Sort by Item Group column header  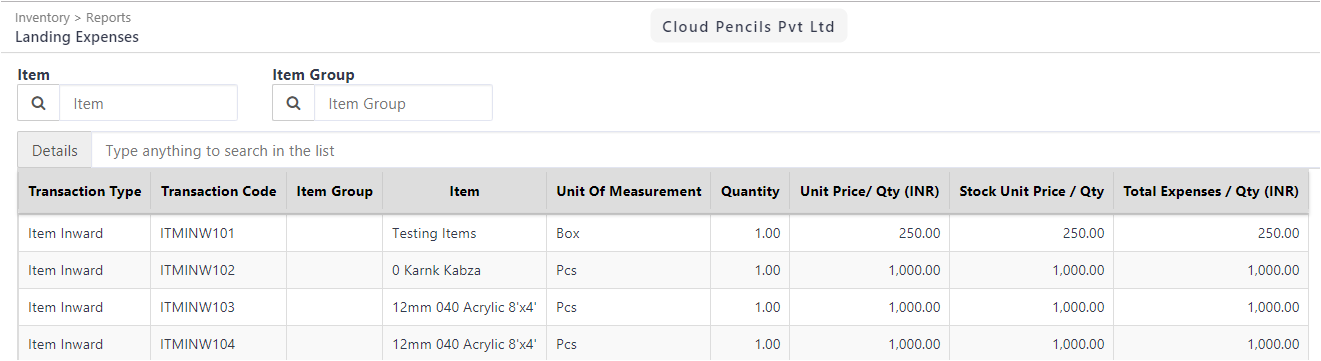click(335, 191)
